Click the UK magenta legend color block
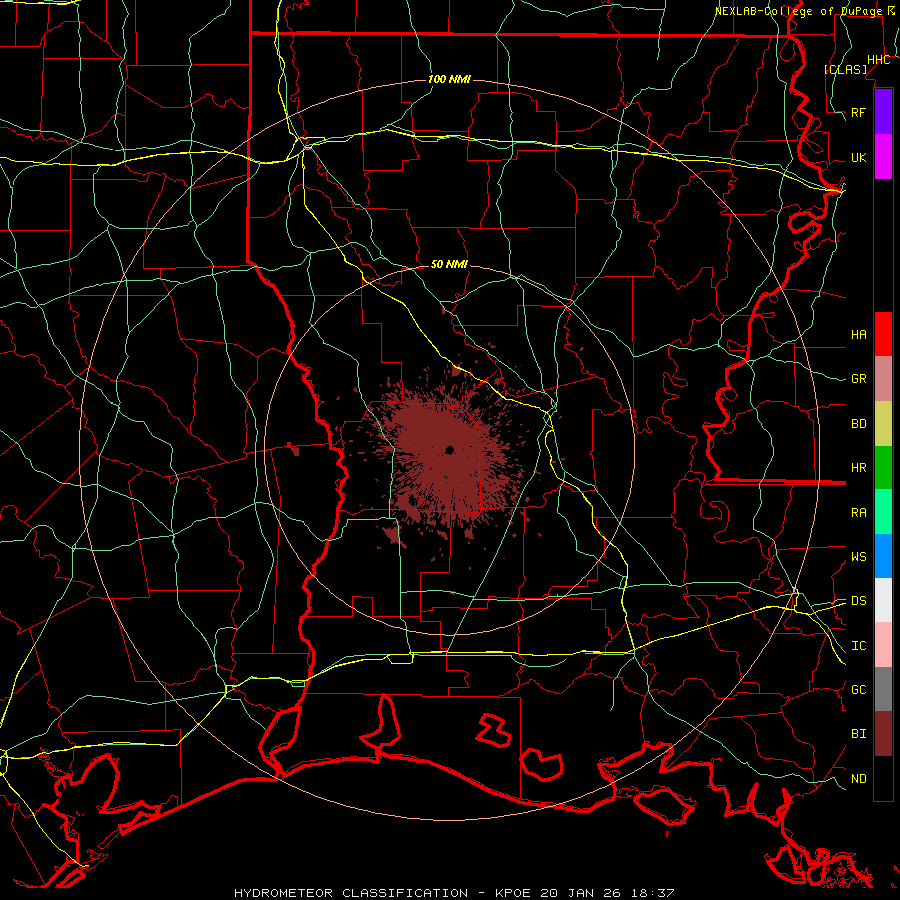Viewport: 900px width, 900px height. tap(883, 157)
